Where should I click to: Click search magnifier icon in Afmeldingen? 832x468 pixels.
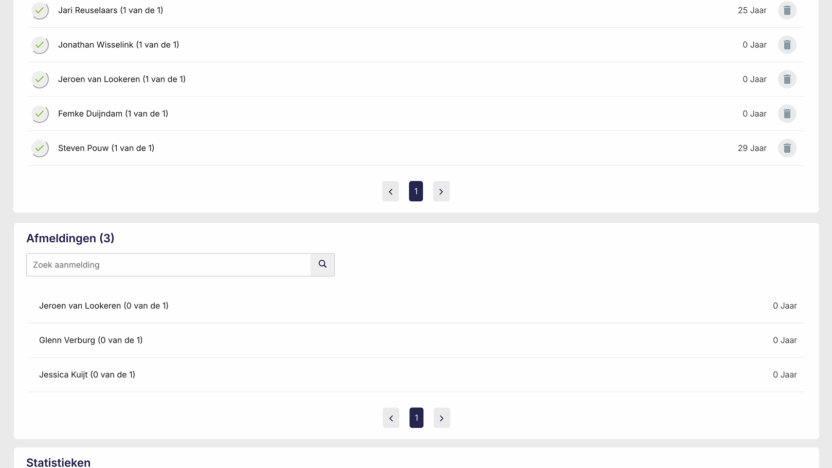click(322, 265)
